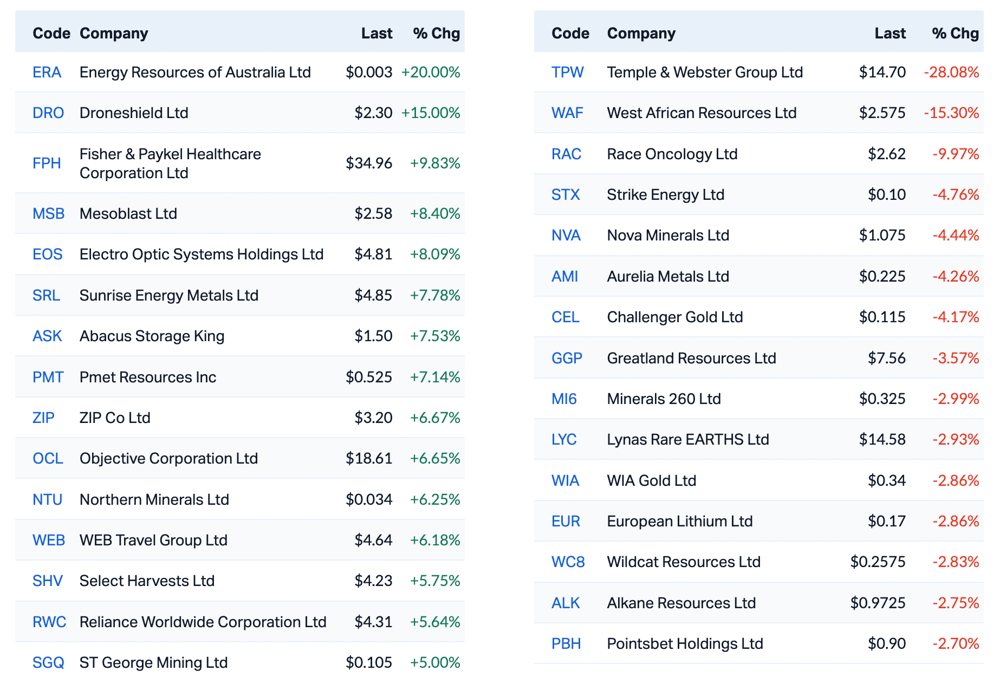Screen dimensions: 1000x677
Task: Click the STX code link
Action: (x=566, y=194)
